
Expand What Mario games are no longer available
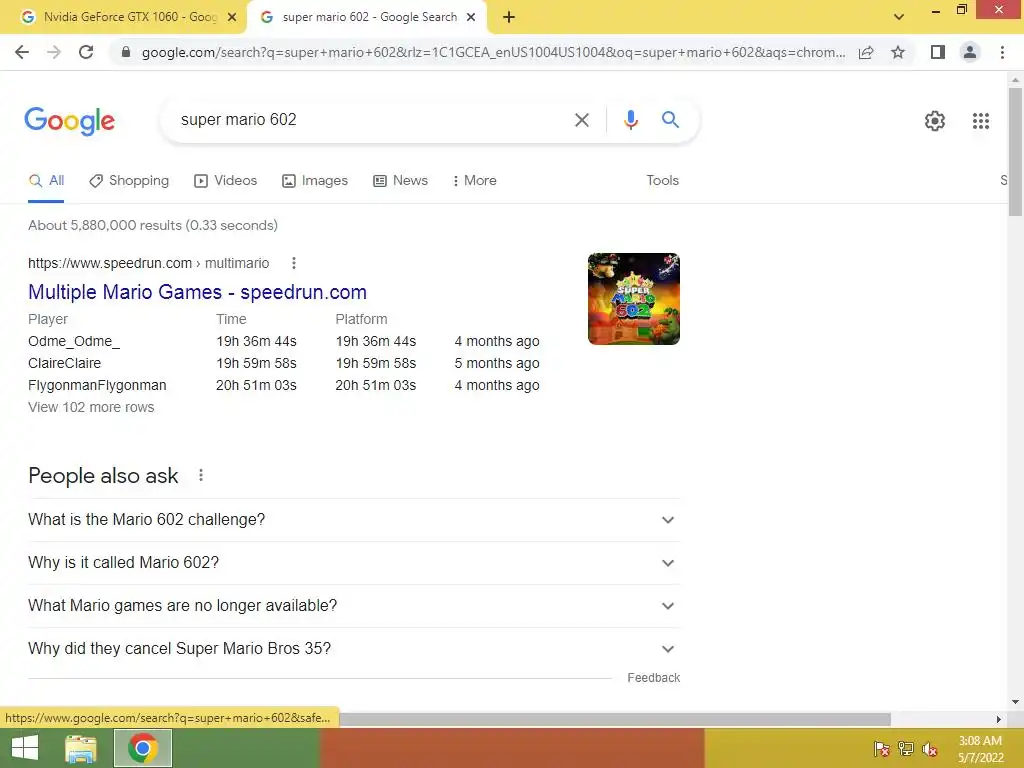(354, 606)
